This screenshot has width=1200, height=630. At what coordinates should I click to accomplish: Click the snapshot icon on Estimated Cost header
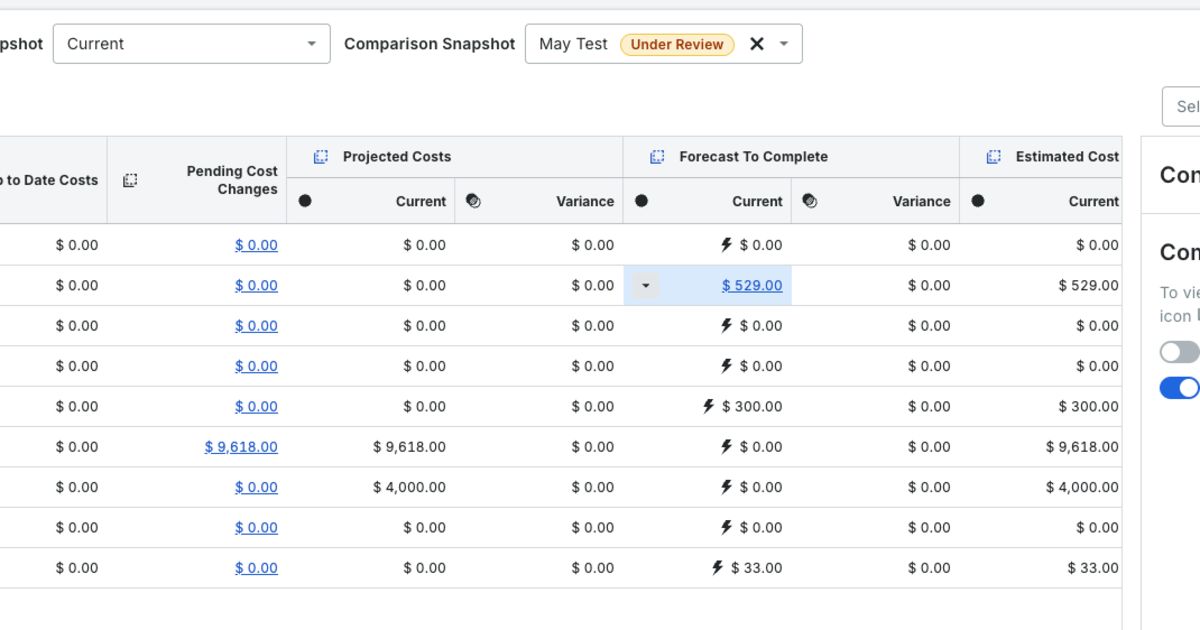[993, 156]
